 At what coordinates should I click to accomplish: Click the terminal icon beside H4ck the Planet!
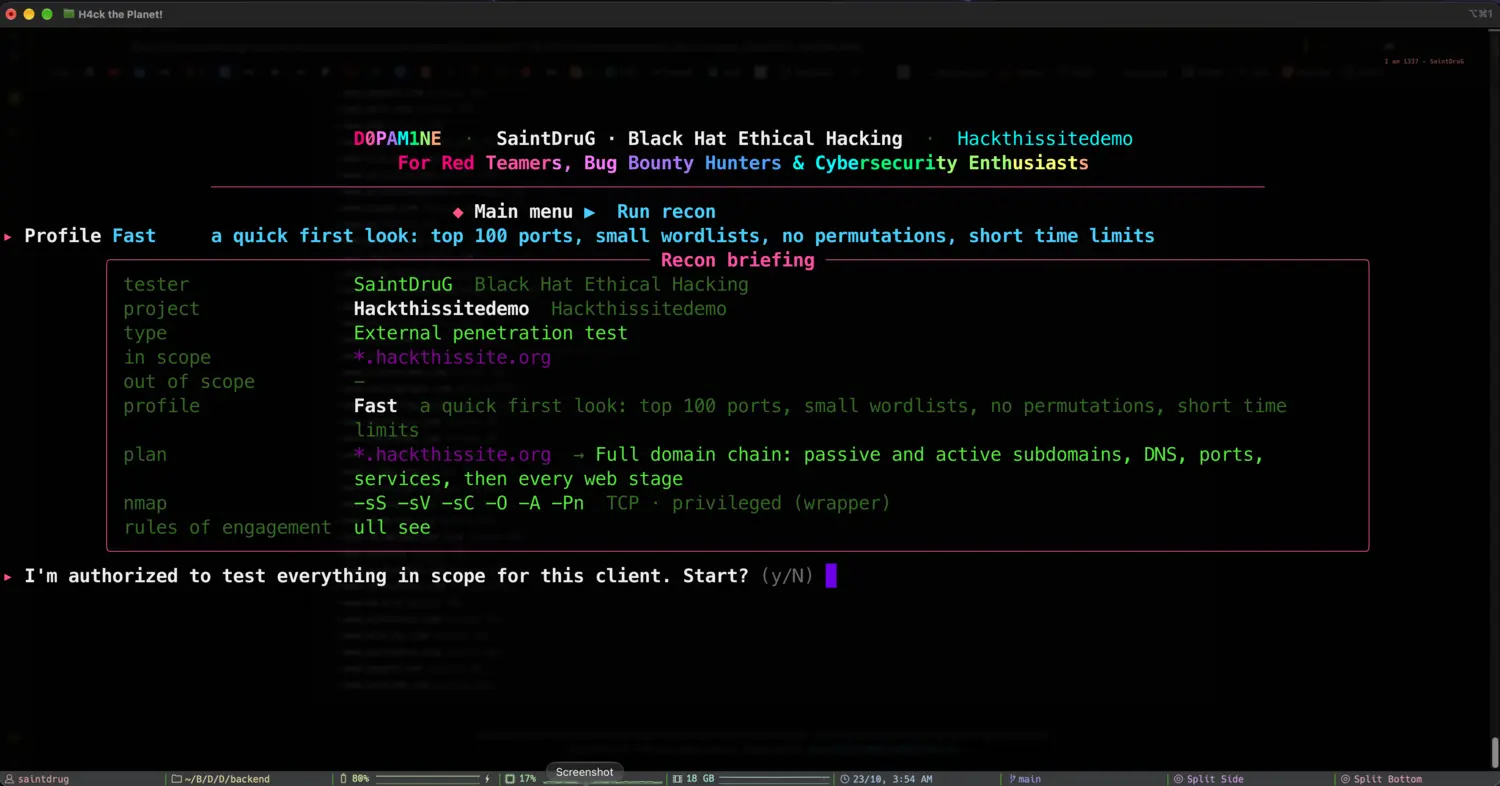tap(68, 14)
